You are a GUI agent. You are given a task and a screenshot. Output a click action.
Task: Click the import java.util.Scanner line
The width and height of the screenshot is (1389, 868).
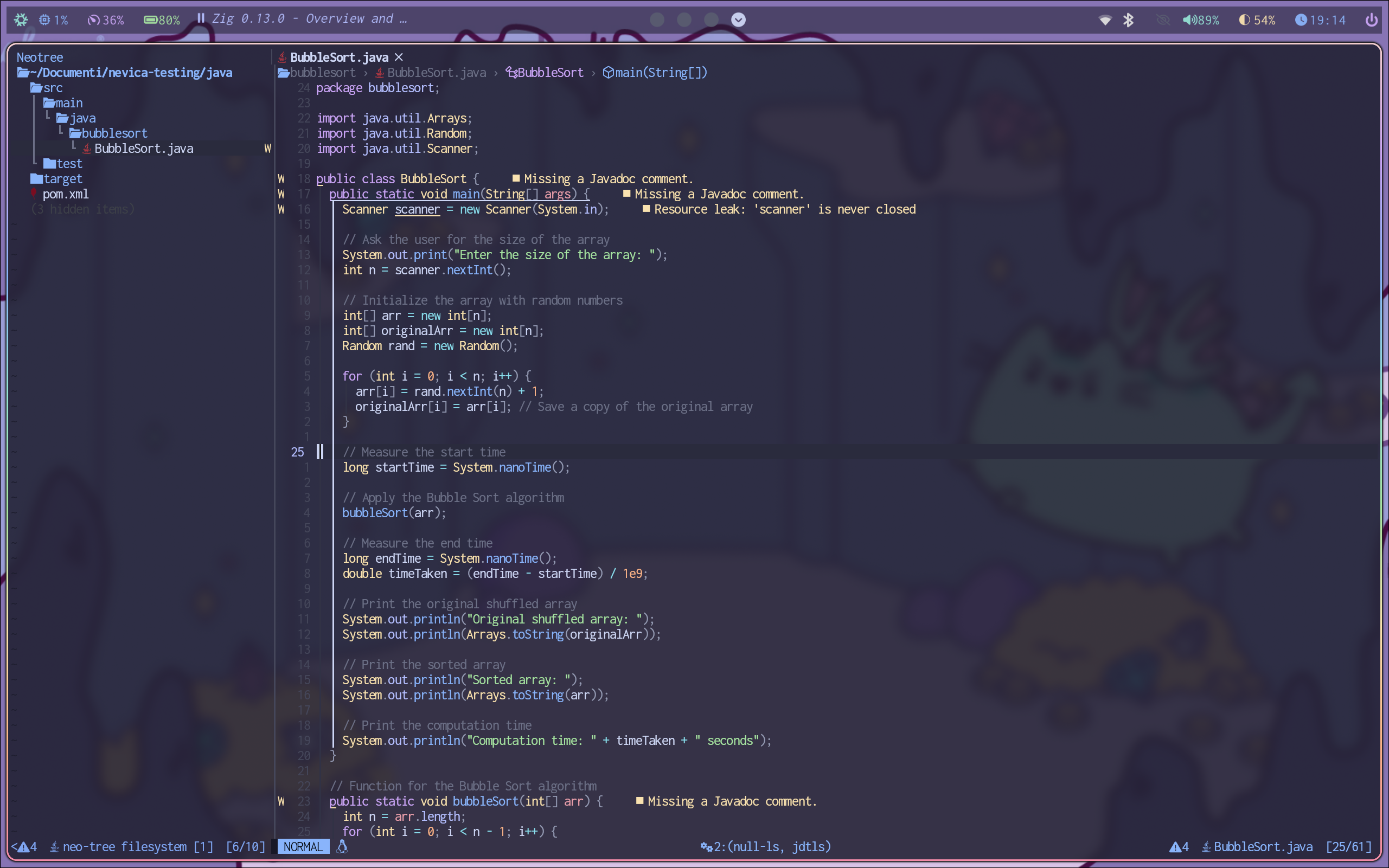click(x=398, y=148)
